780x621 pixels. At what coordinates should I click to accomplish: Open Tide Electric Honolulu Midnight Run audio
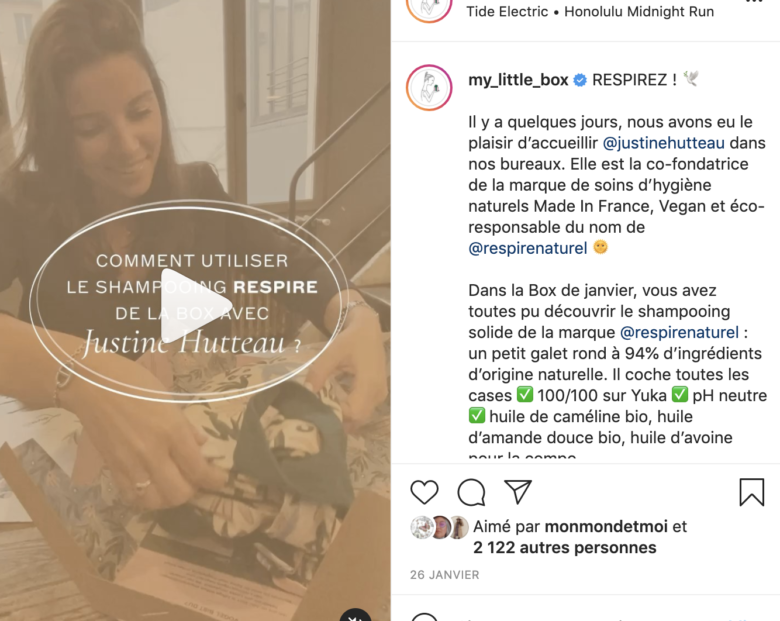590,11
